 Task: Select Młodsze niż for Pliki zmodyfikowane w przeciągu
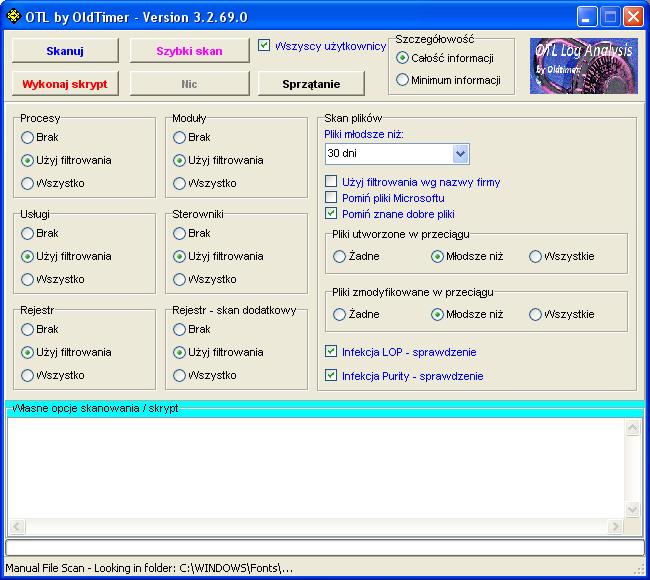point(437,314)
